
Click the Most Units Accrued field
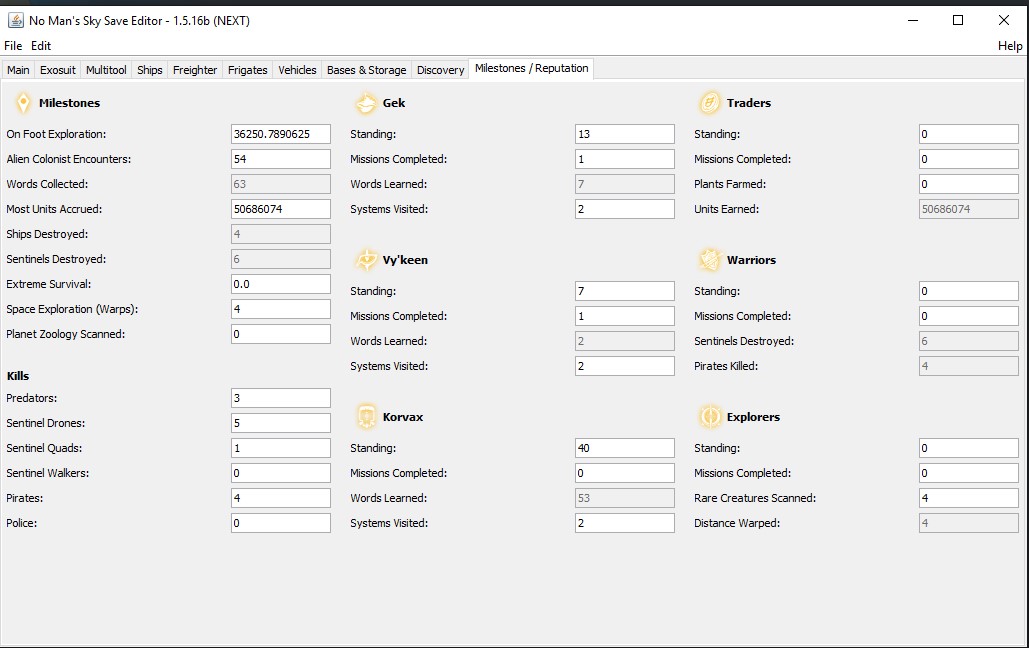[x=280, y=209]
